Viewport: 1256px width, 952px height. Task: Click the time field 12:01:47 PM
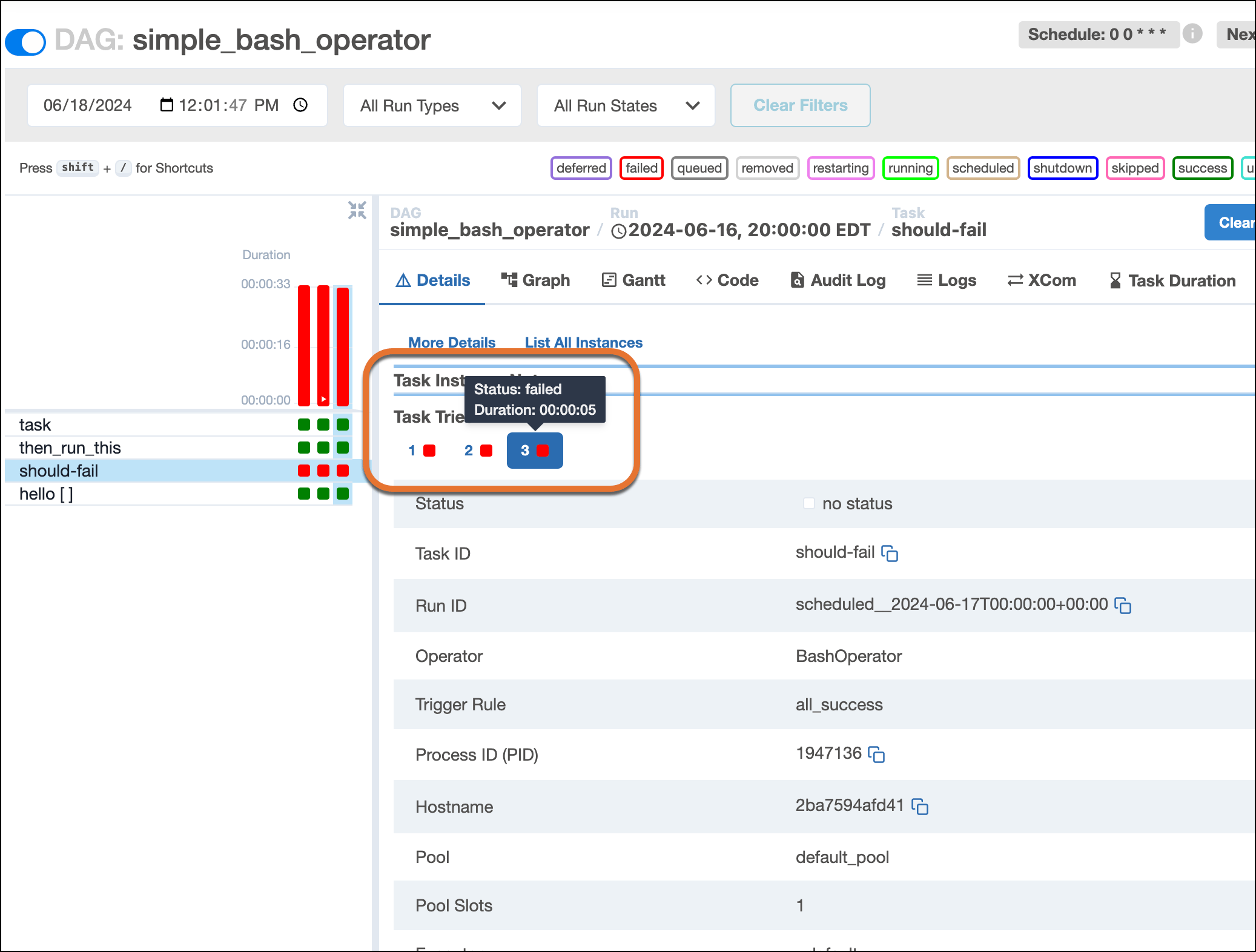coord(229,105)
